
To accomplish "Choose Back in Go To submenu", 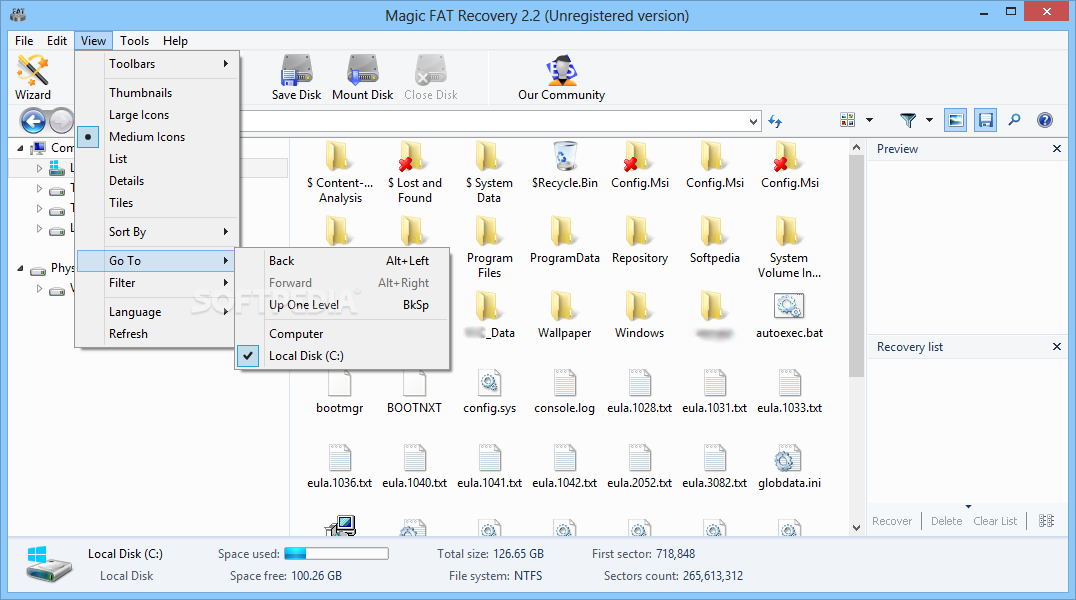I will (x=343, y=261).
